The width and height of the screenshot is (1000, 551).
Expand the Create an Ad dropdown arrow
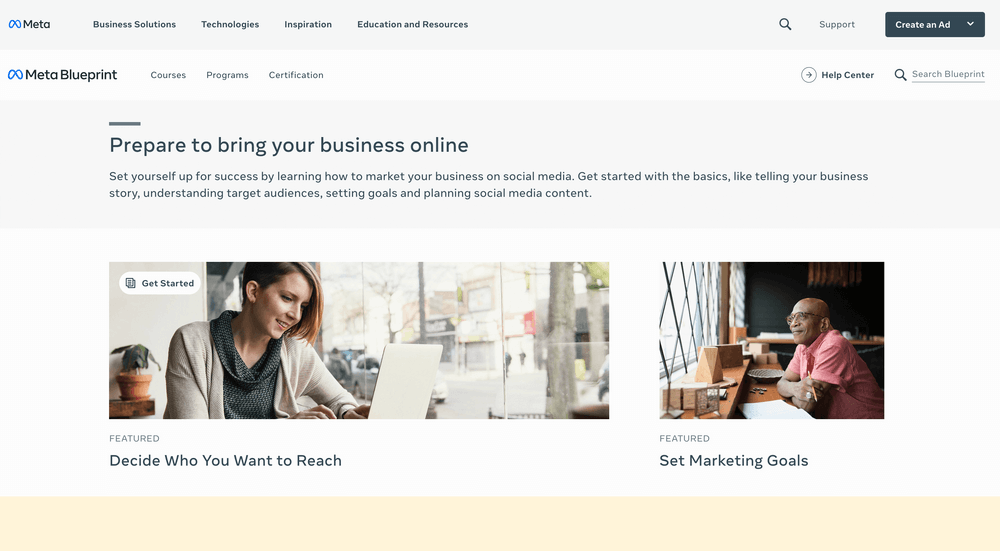[970, 24]
